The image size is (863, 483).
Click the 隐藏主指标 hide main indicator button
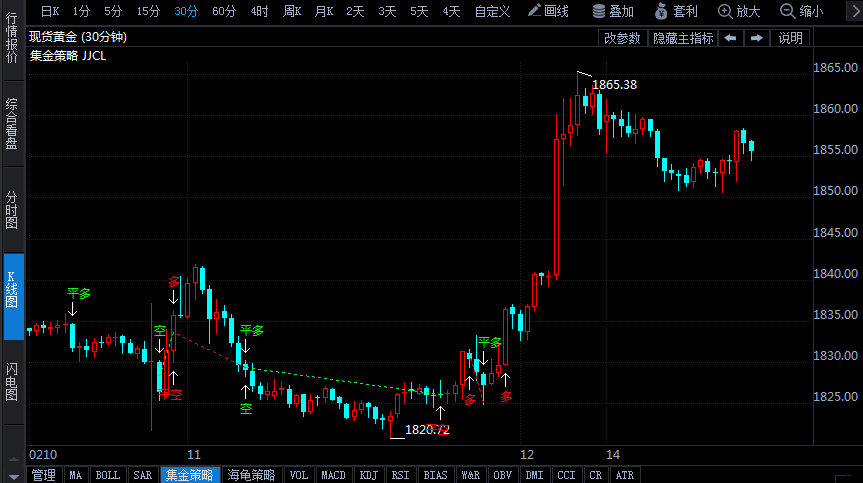(x=683, y=38)
